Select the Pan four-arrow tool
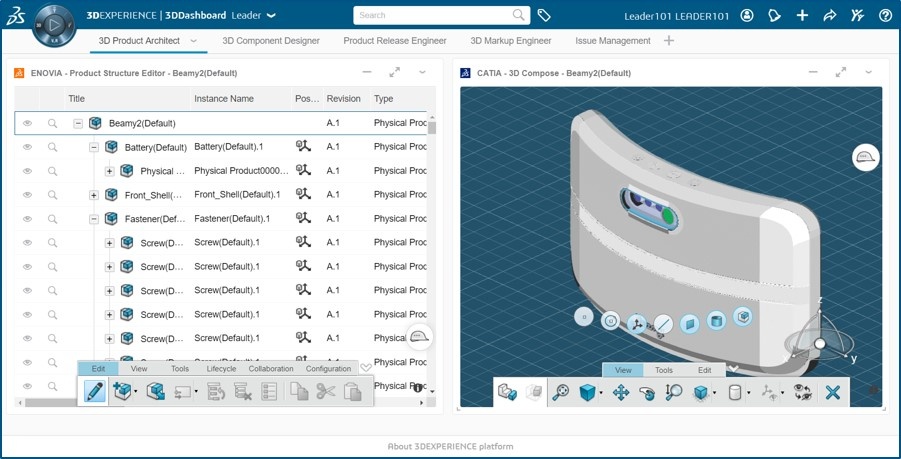This screenshot has height=459, width=901. [621, 393]
